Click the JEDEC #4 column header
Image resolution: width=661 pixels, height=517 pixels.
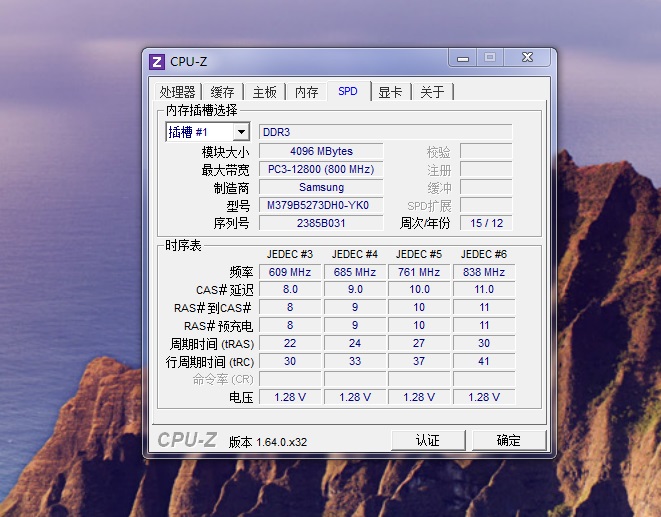(355, 254)
